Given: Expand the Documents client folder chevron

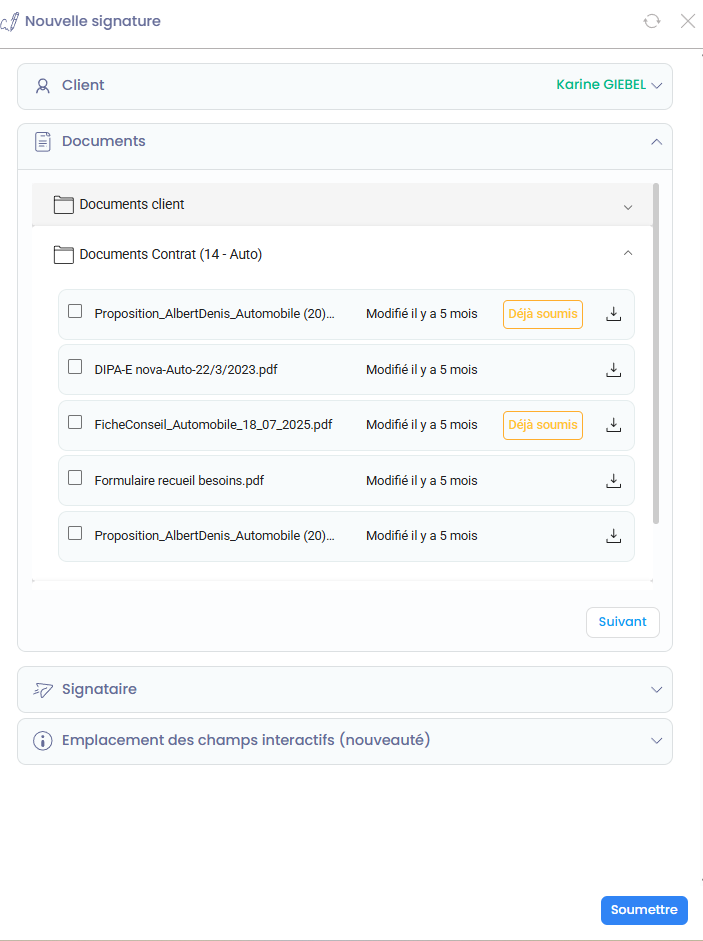Looking at the screenshot, I should [628, 207].
